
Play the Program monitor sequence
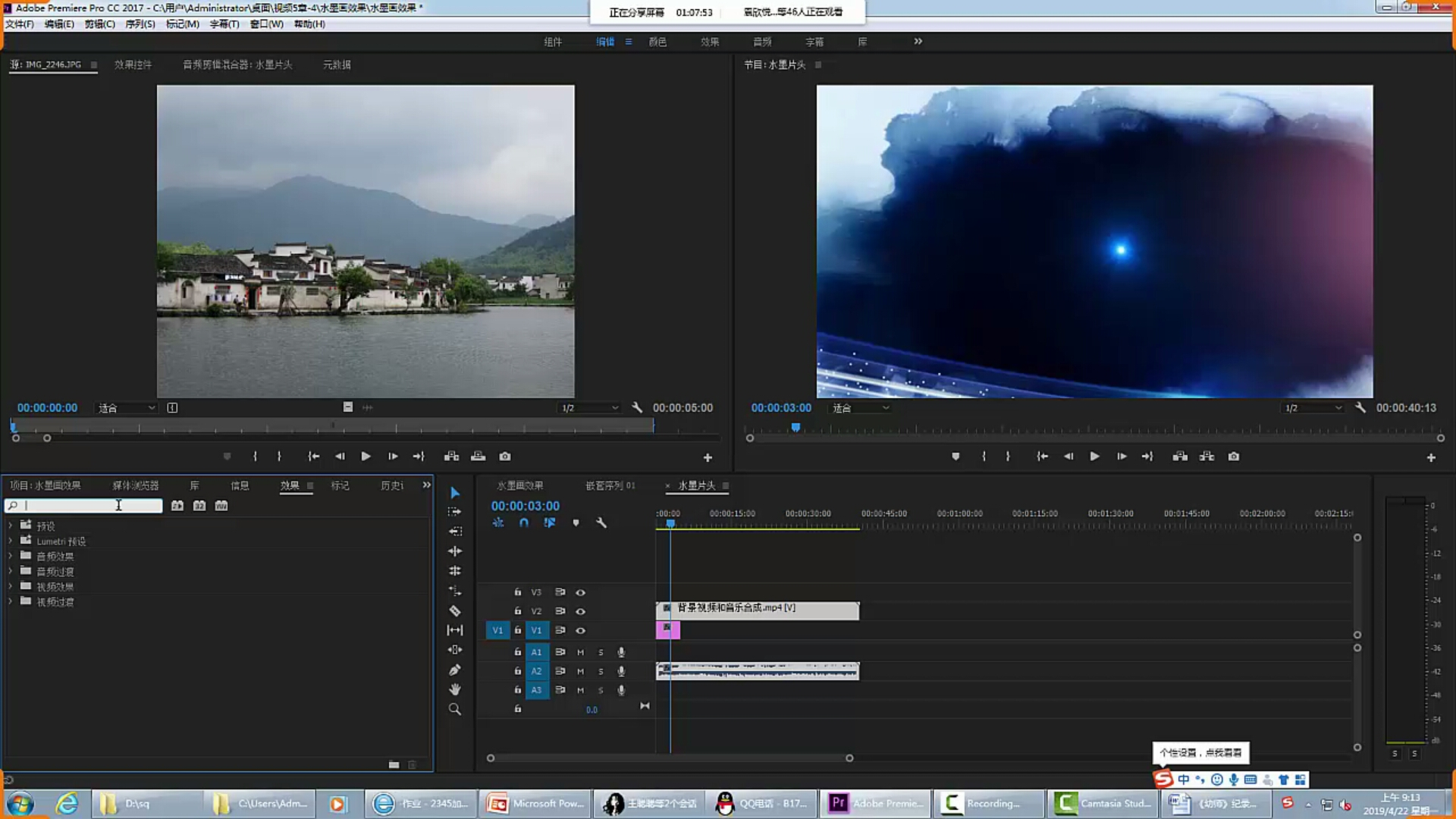(1094, 457)
